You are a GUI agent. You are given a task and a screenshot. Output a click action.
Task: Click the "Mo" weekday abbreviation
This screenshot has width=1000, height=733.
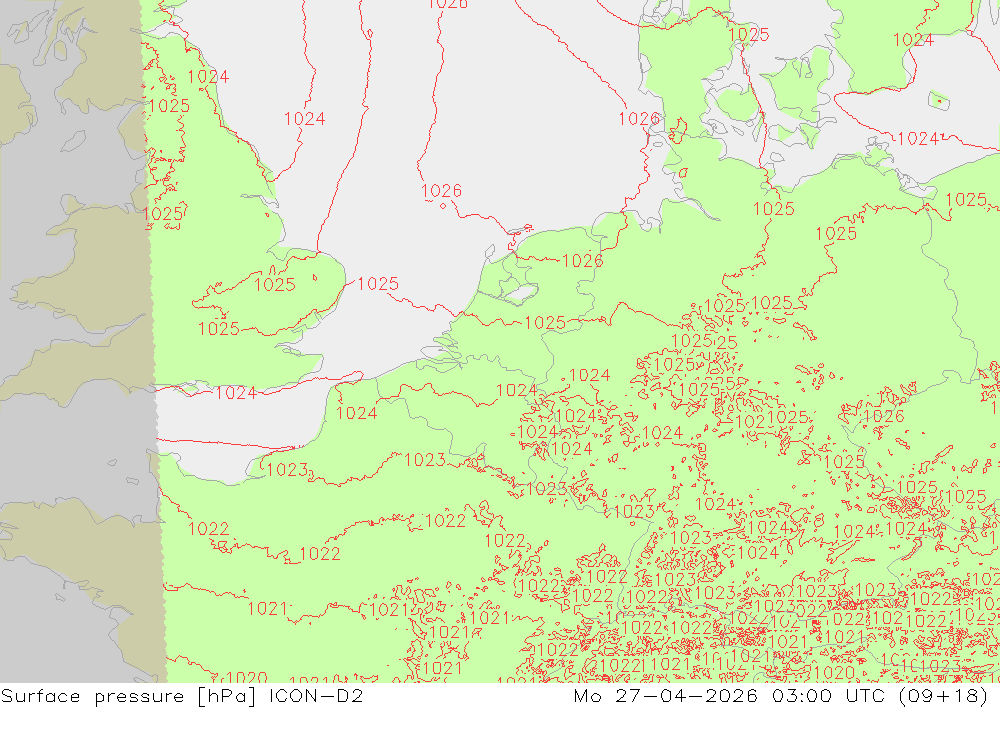[x=587, y=695]
